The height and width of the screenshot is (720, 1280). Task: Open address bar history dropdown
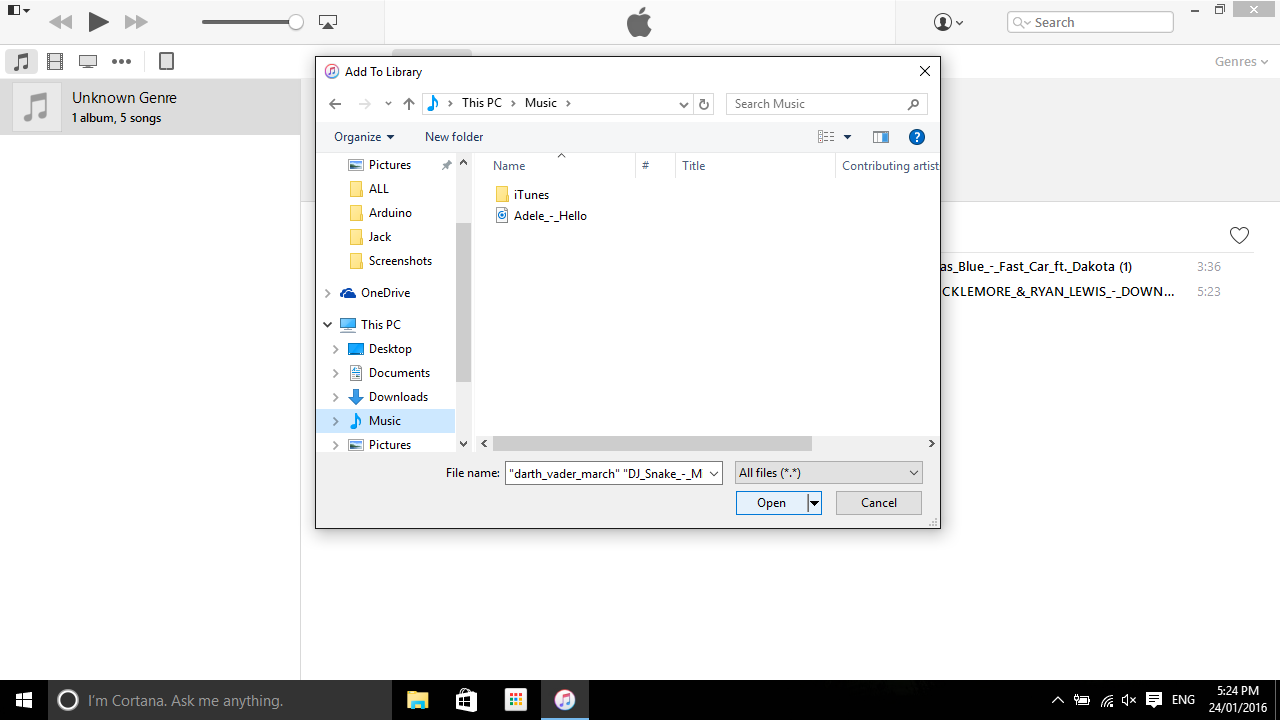[684, 104]
